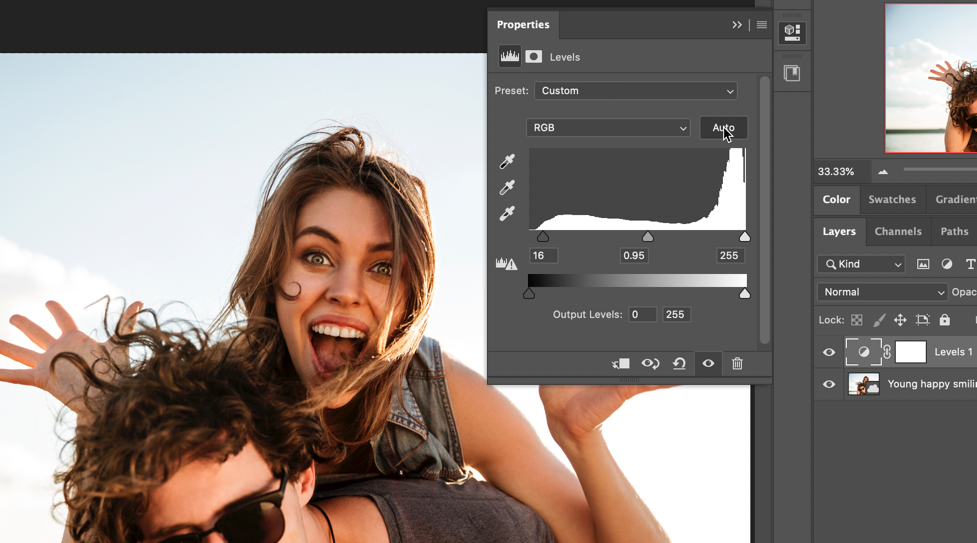Click the view previous state icon
Image resolution: width=977 pixels, height=543 pixels.
(650, 364)
